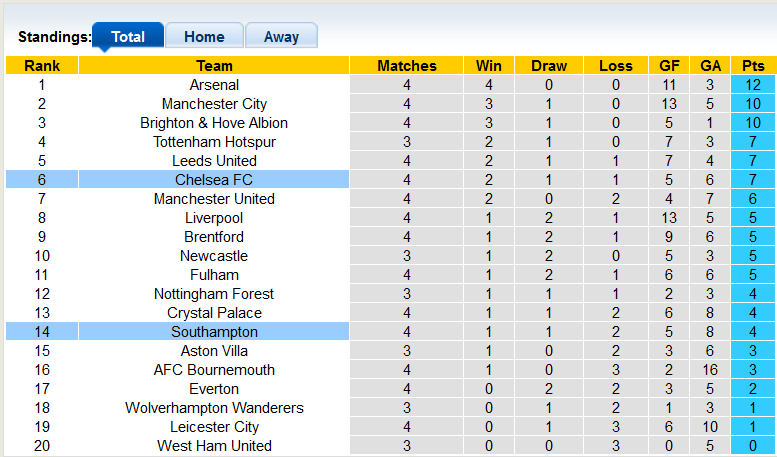Switch to the Total standings tab
Screen dimensions: 777x457
[127, 37]
